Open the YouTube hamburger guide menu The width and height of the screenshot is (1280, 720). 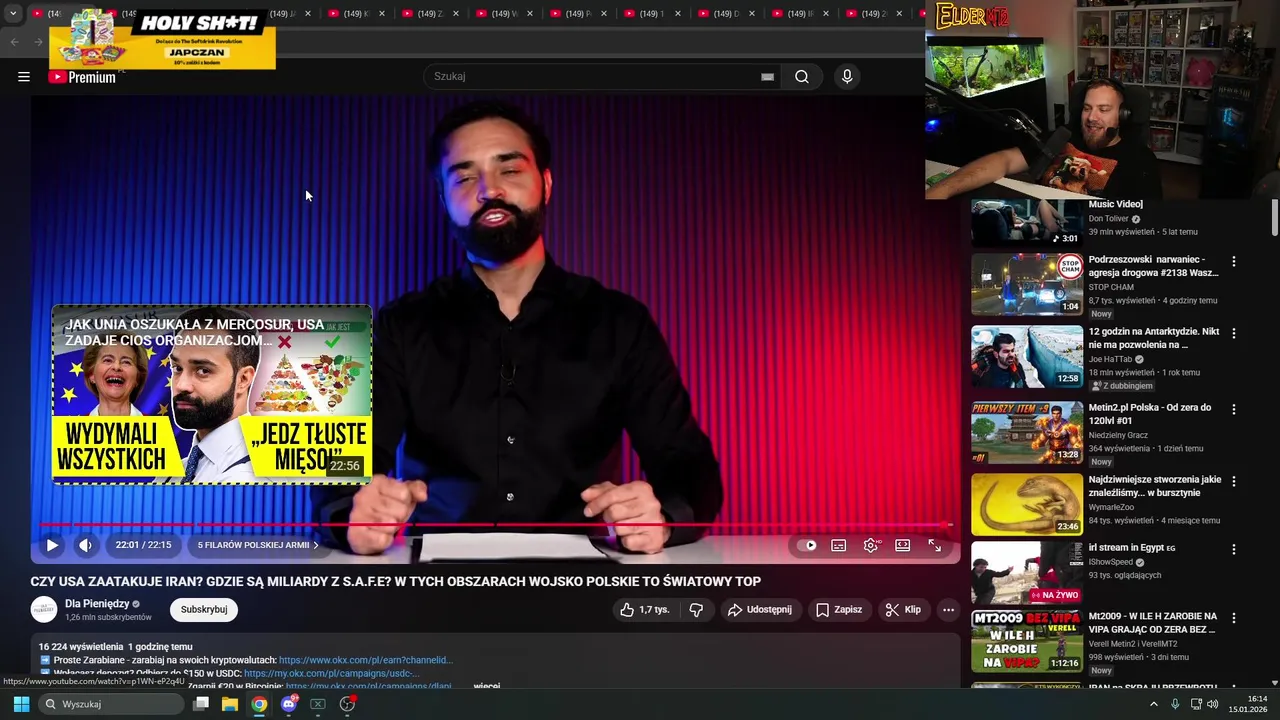tap(24, 77)
